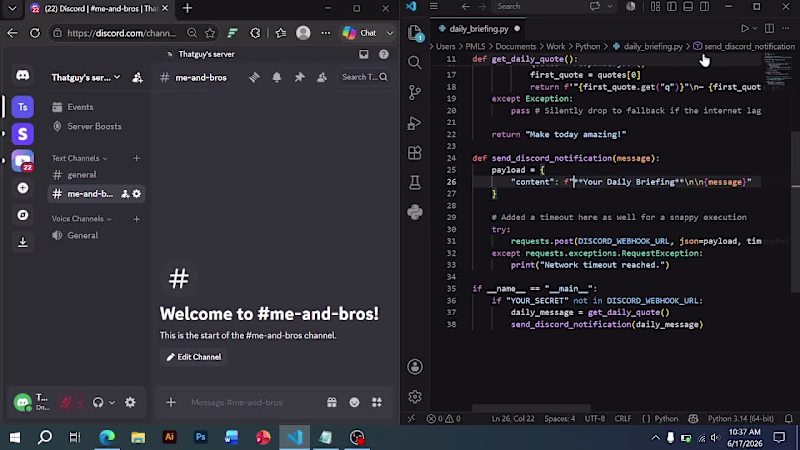The width and height of the screenshot is (800, 450).
Task: Open run button dropdown arrow in VS Code
Action: tap(755, 29)
